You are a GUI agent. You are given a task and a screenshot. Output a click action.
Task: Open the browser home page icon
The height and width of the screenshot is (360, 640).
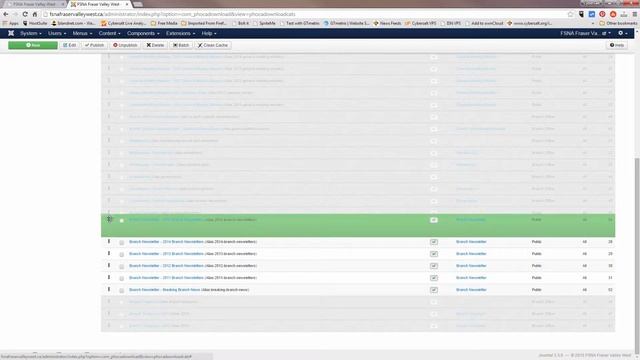pos(35,14)
